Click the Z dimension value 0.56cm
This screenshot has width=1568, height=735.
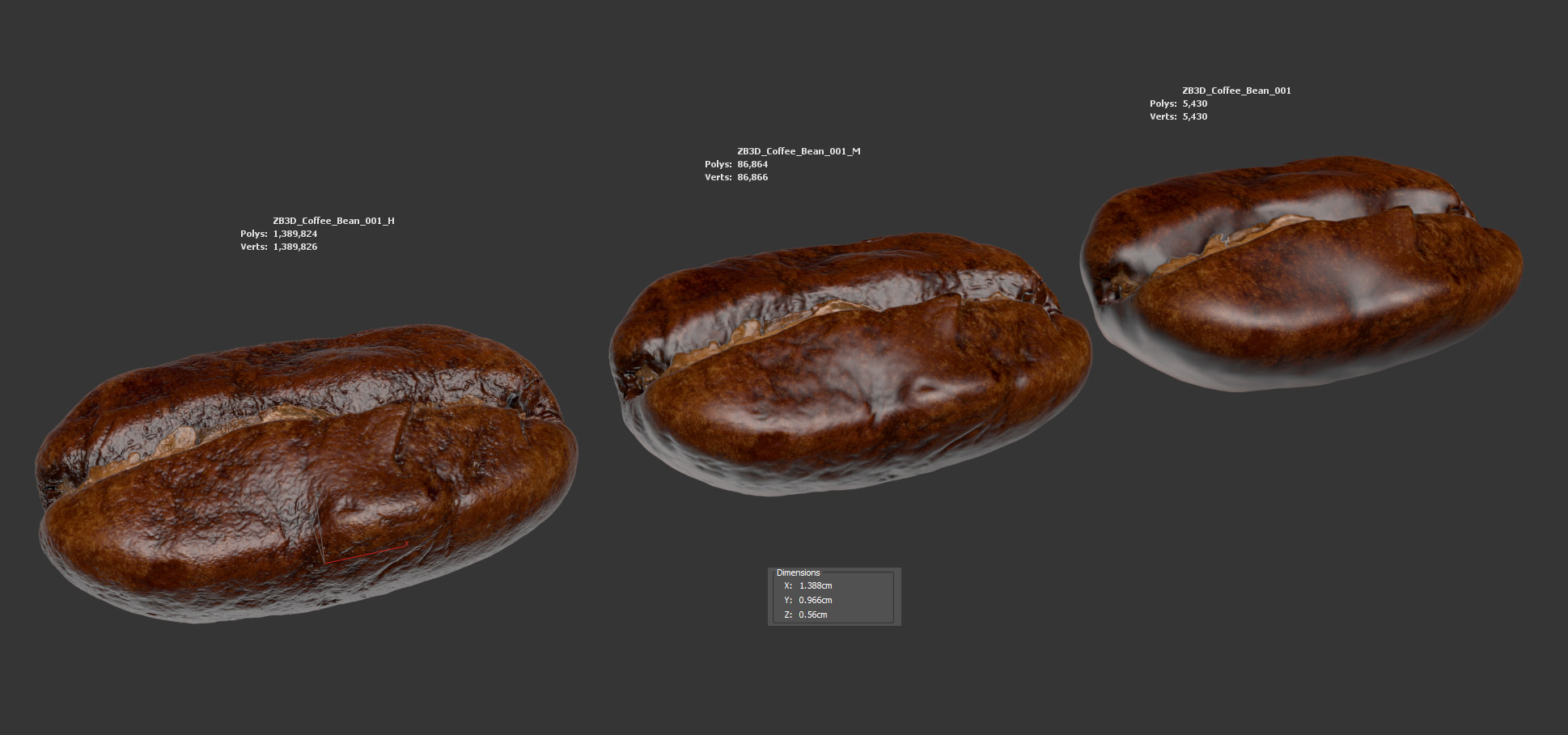[x=812, y=615]
